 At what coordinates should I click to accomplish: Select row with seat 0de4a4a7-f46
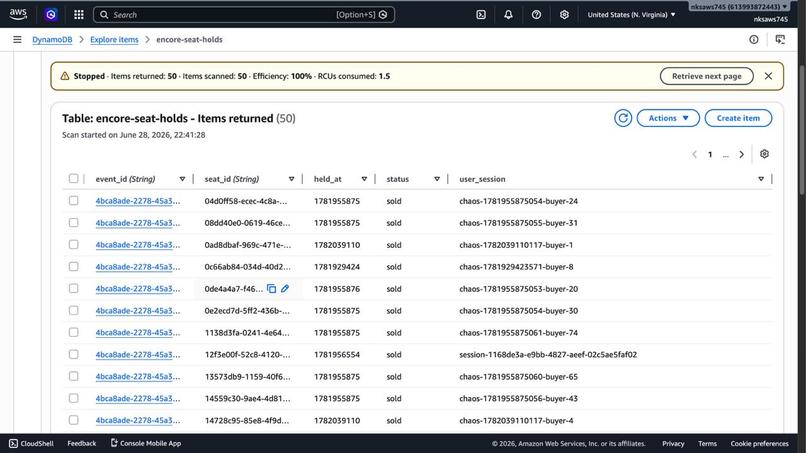[74, 288]
